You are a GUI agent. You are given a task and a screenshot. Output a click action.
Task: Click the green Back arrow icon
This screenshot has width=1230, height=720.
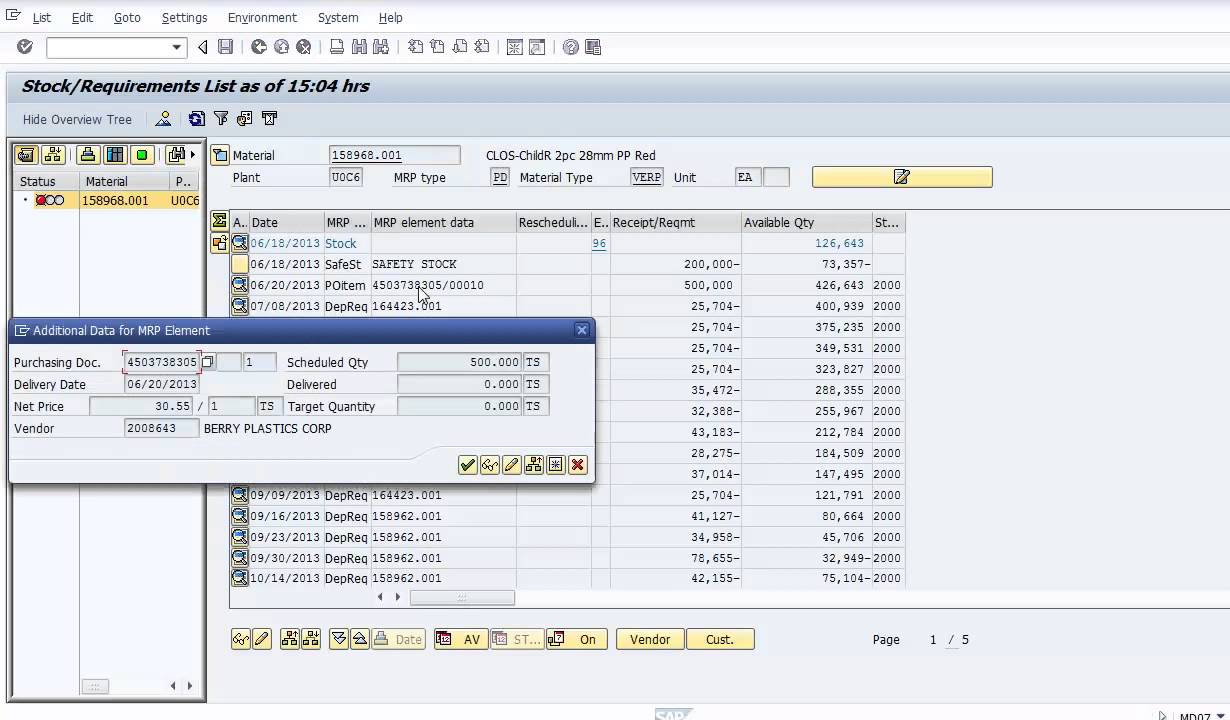(259, 47)
